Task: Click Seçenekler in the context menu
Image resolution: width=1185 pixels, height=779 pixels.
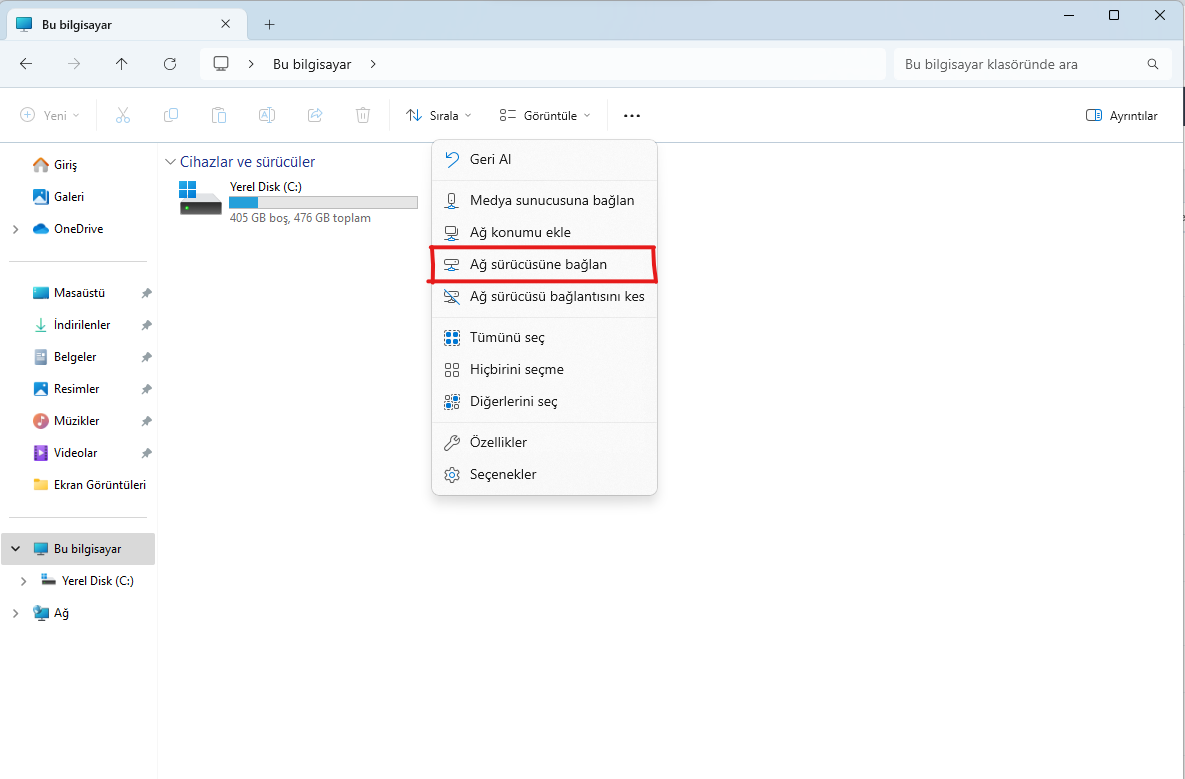Action: tap(503, 475)
